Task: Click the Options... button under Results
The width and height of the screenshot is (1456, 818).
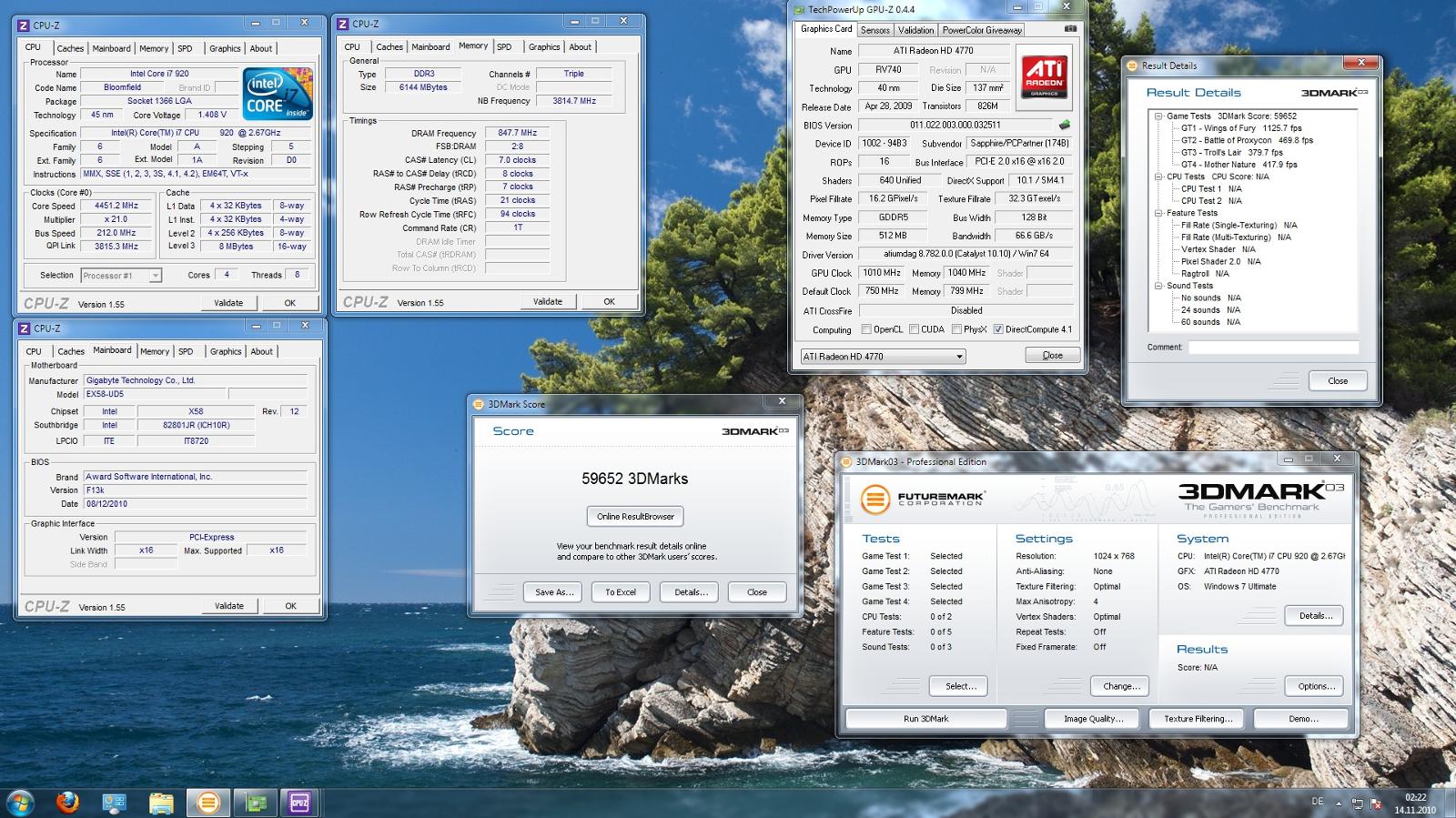Action: click(1316, 686)
